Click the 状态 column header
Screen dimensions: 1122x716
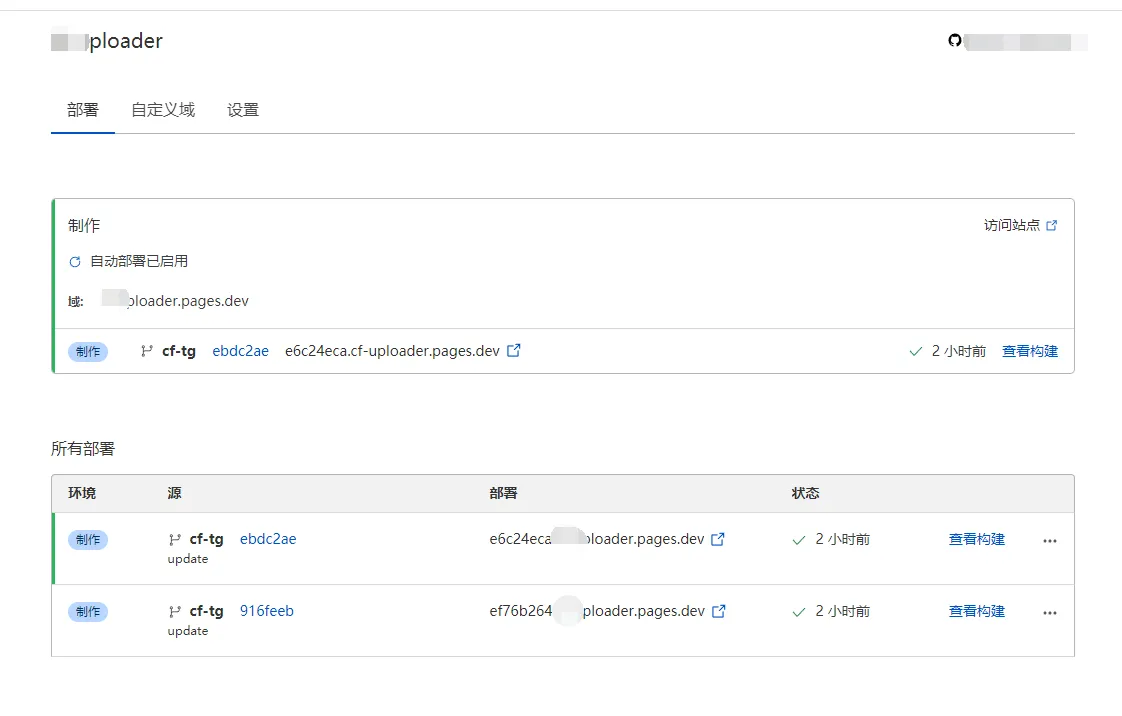point(806,493)
